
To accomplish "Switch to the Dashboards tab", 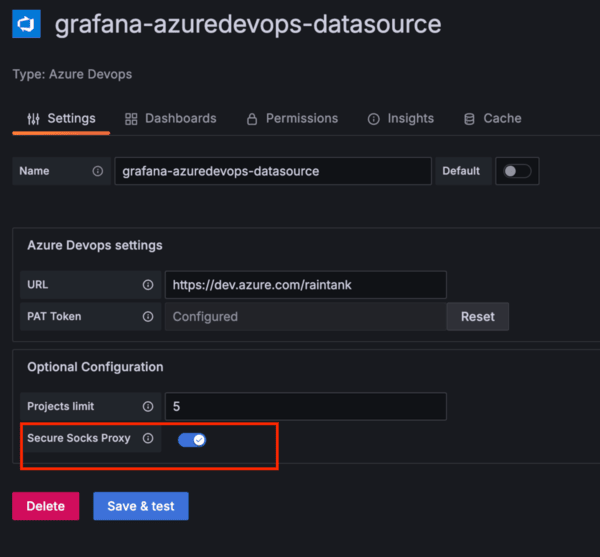I will [x=171, y=119].
